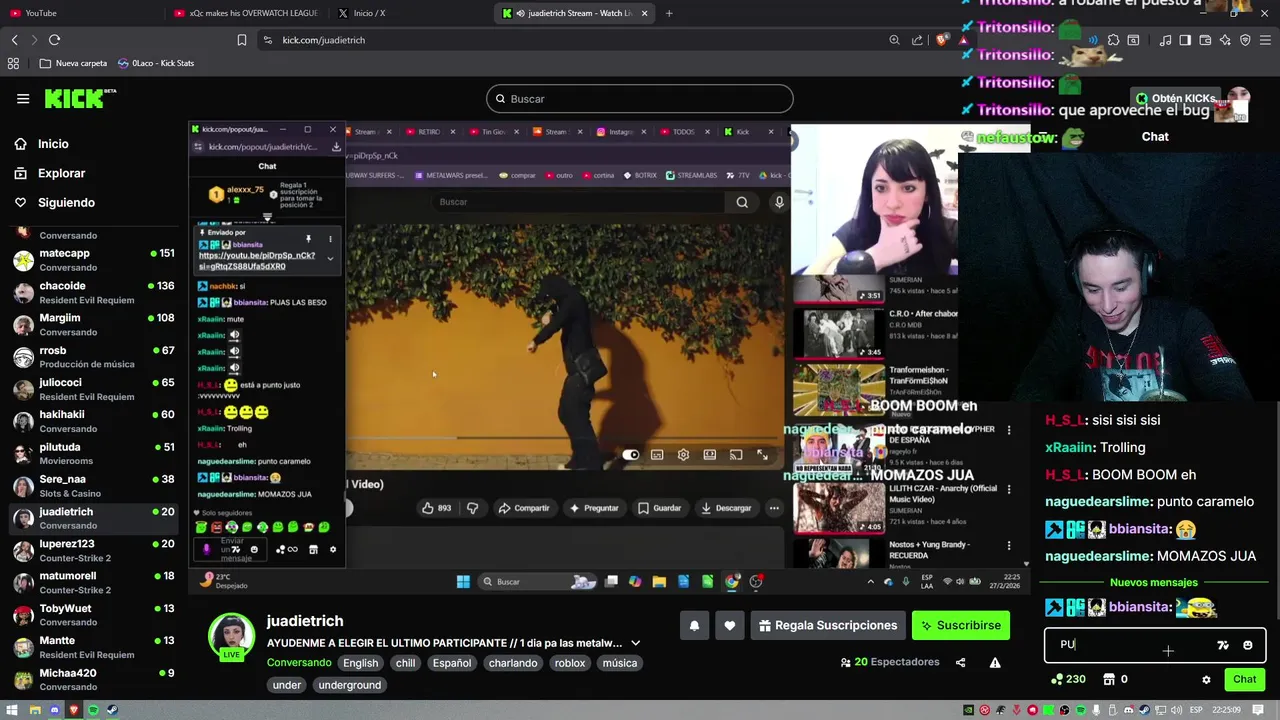This screenshot has height=720, width=1280.
Task: Open YouTube more actions ellipsis menu
Action: click(774, 508)
